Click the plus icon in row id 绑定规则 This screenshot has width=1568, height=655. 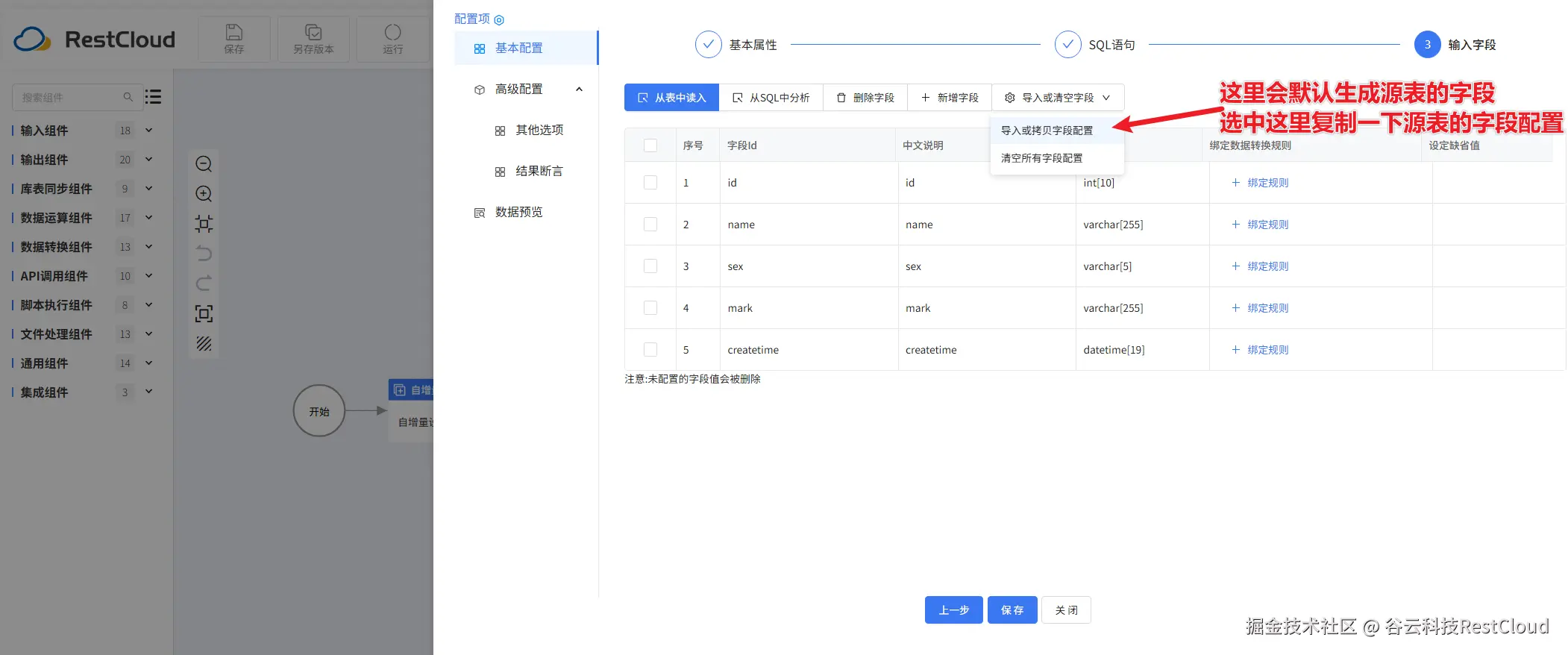(x=1235, y=183)
